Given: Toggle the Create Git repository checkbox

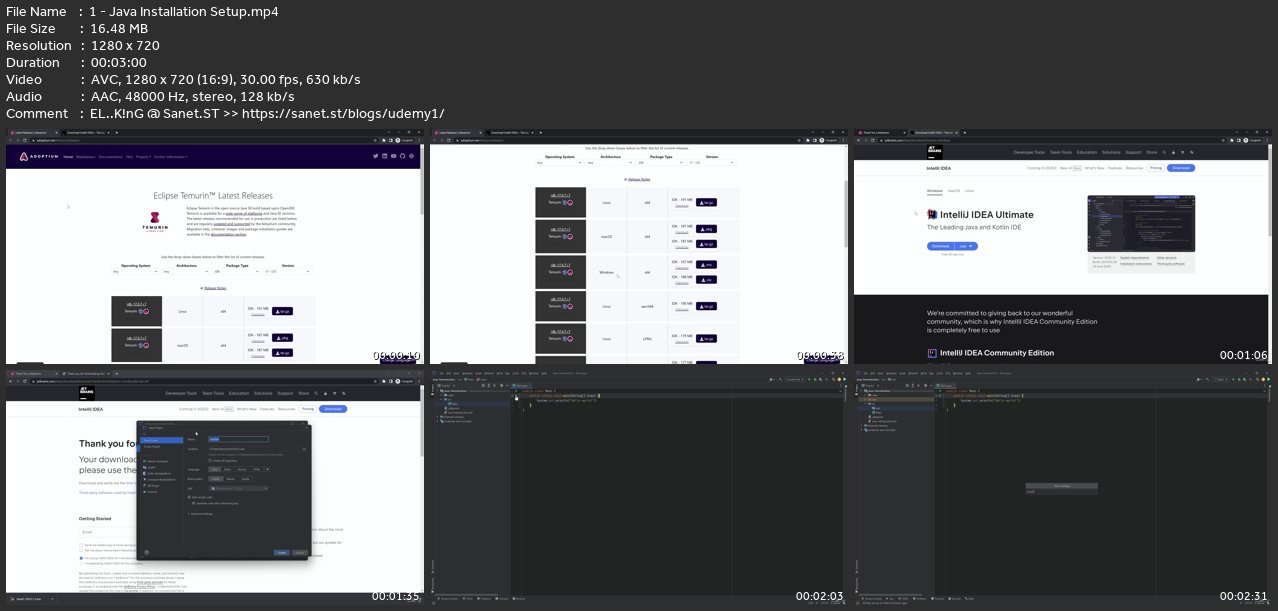Looking at the screenshot, I should coord(210,460).
